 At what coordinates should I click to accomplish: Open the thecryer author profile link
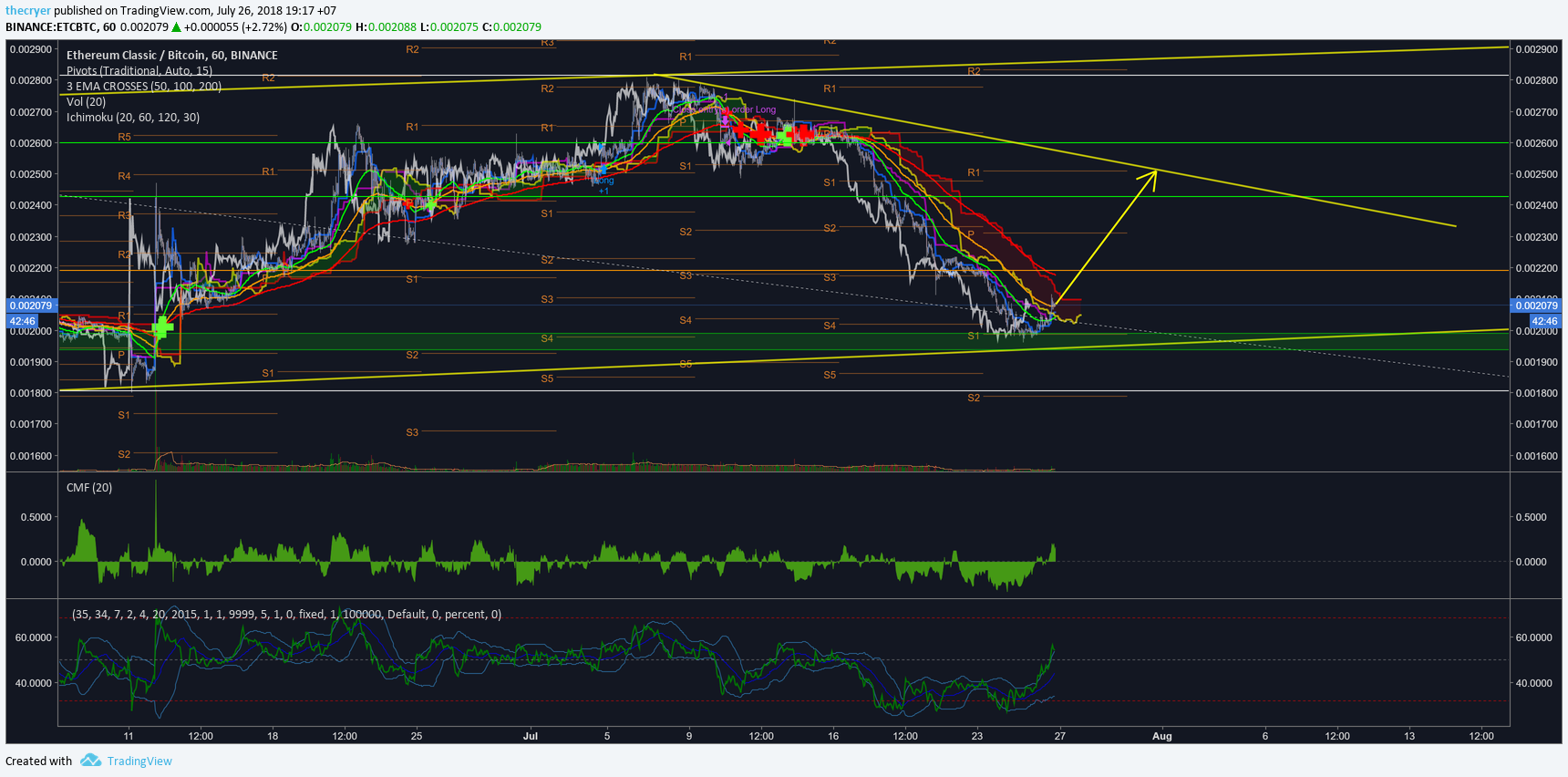point(28,11)
